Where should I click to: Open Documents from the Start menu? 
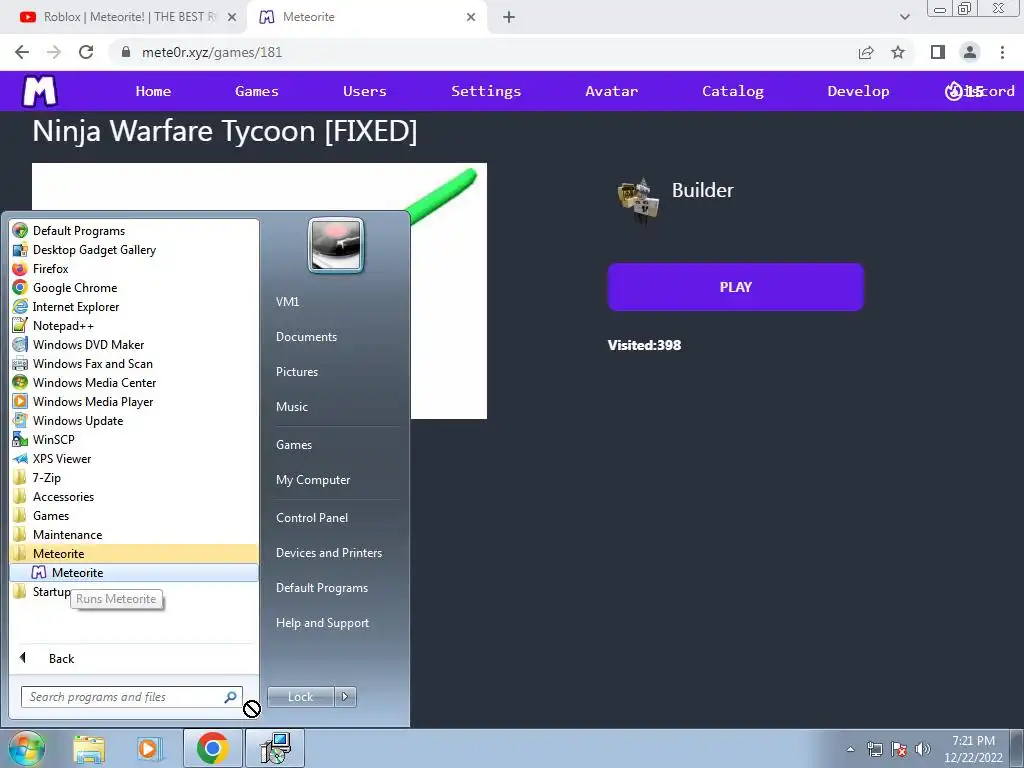pos(306,336)
